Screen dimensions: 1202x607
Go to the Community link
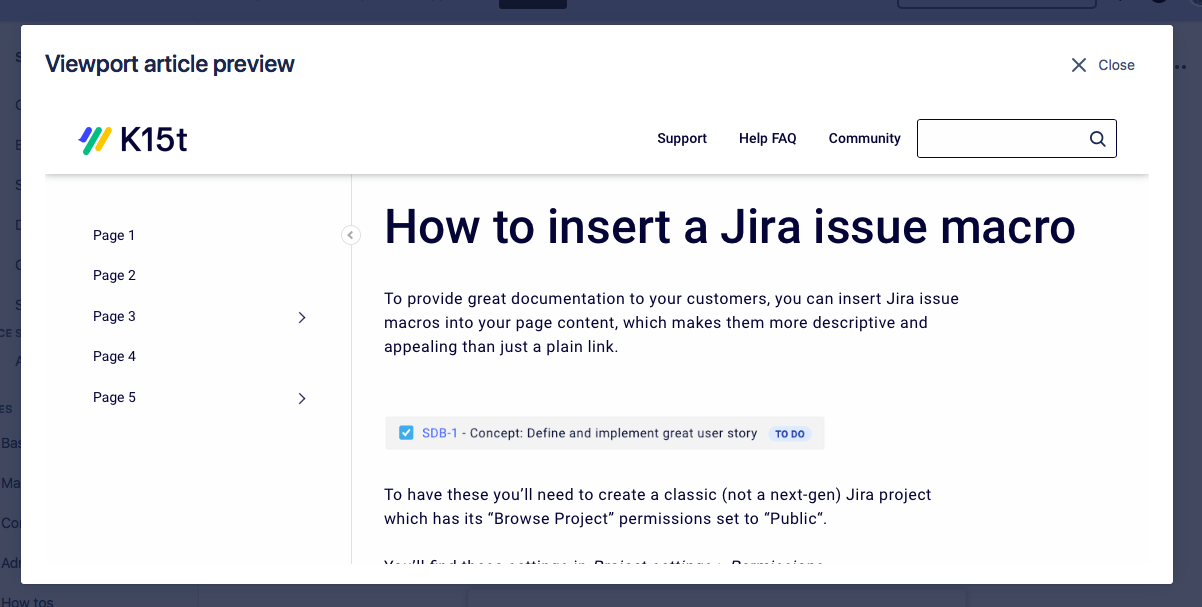point(864,139)
